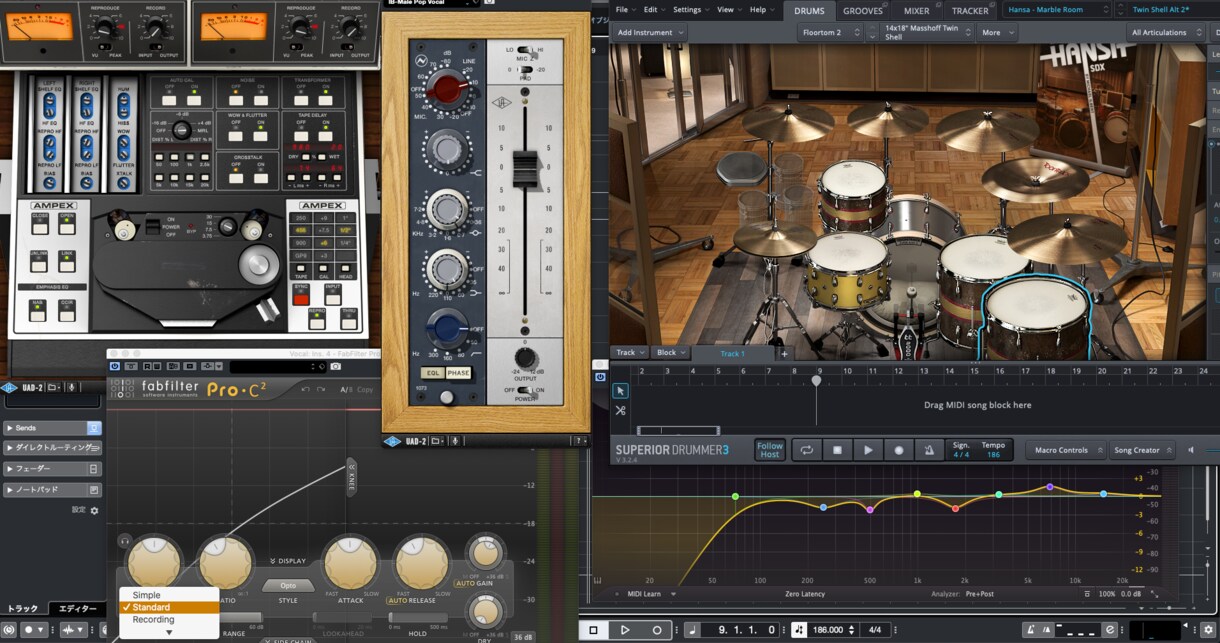Screen dimensions: 1220x643
Task: Switch to TRACKER tab
Action: [970, 11]
